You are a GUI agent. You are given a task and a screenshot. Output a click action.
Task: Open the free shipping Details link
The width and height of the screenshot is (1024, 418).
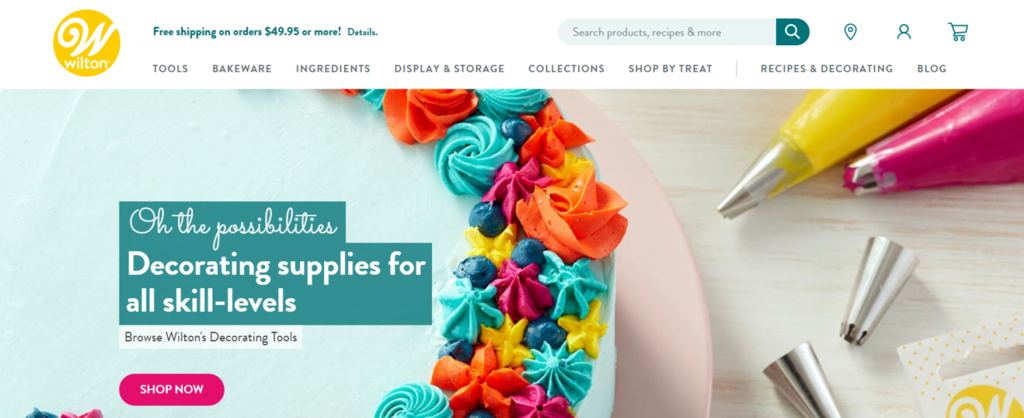pos(362,31)
